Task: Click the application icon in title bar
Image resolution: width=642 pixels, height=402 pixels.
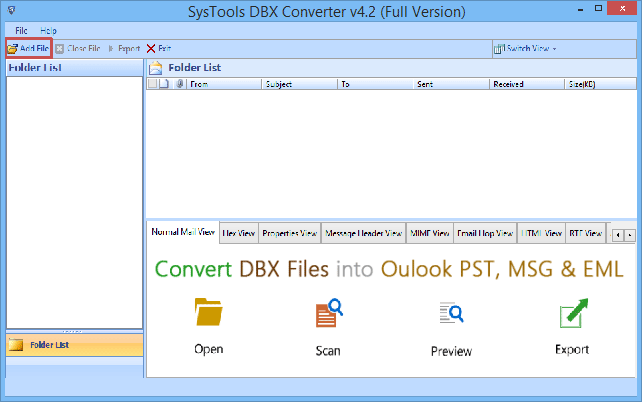Action: point(11,10)
